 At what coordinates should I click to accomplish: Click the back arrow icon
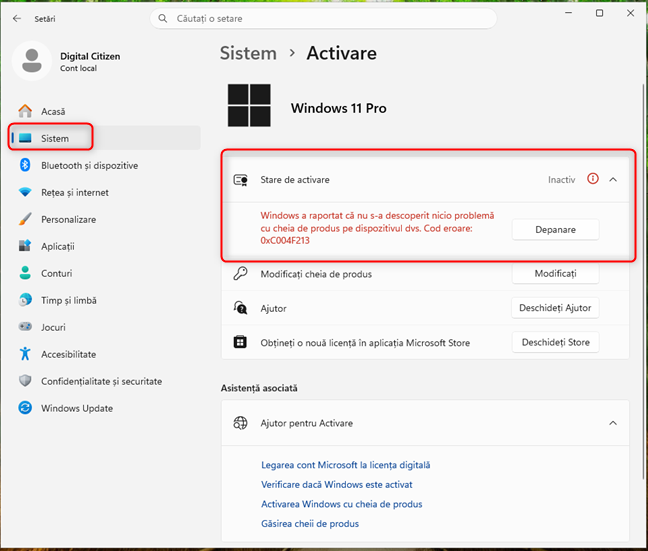[17, 19]
